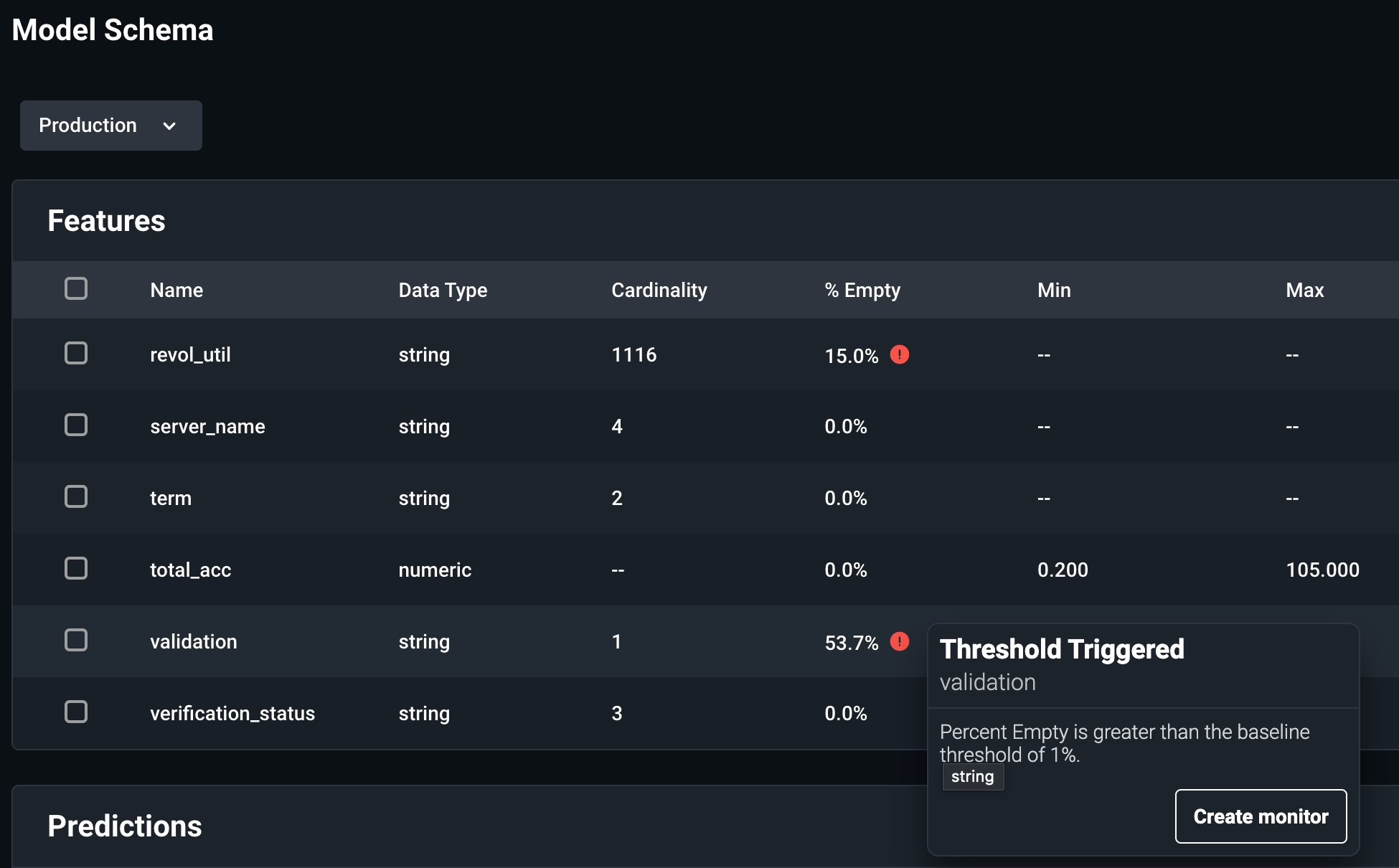This screenshot has width=1399, height=868.
Task: Toggle the select-all checkbox in header
Action: (76, 288)
